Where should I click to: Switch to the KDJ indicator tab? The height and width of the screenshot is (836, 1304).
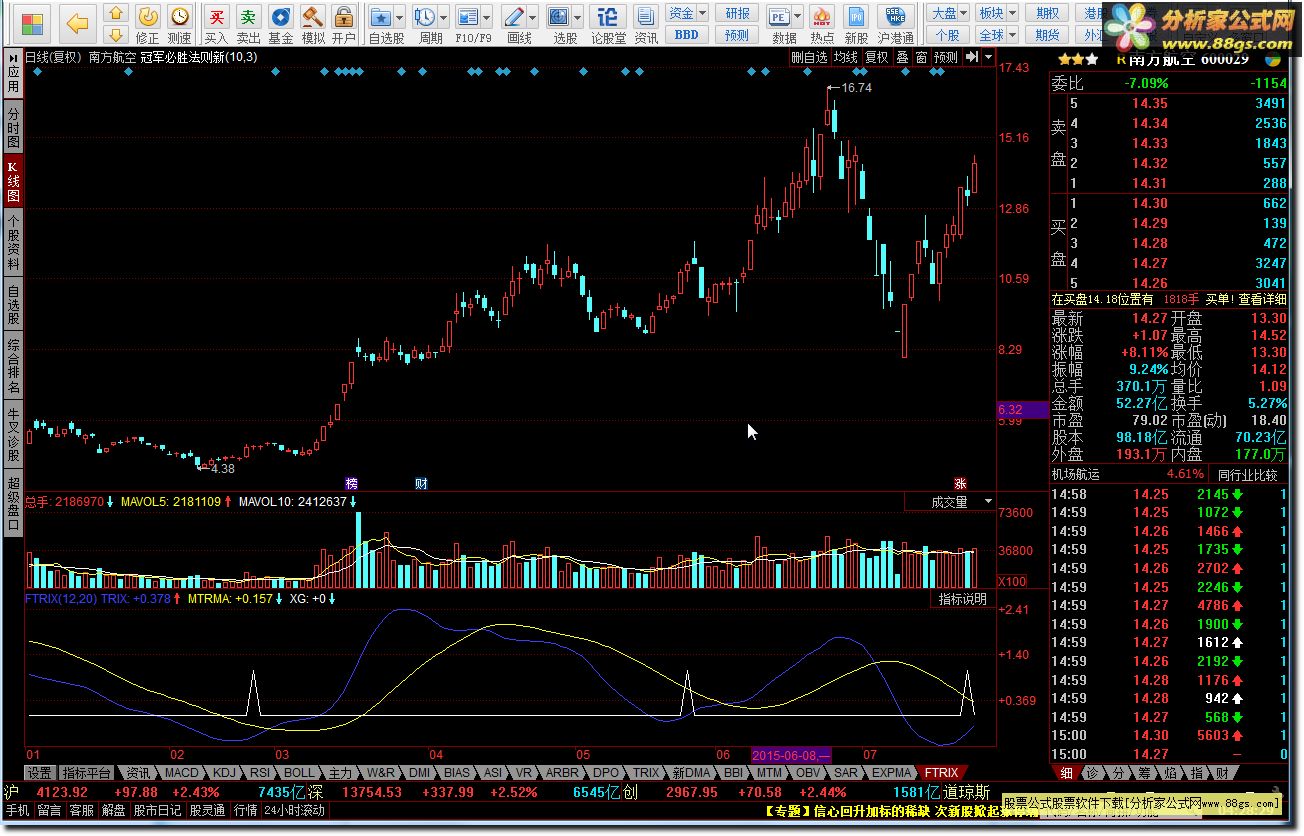tap(225, 773)
